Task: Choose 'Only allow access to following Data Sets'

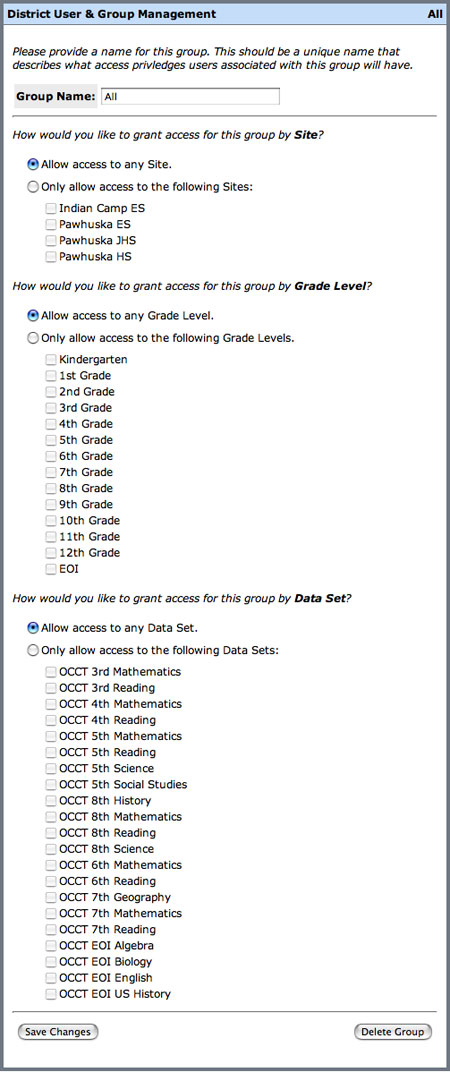Action: tap(32, 650)
